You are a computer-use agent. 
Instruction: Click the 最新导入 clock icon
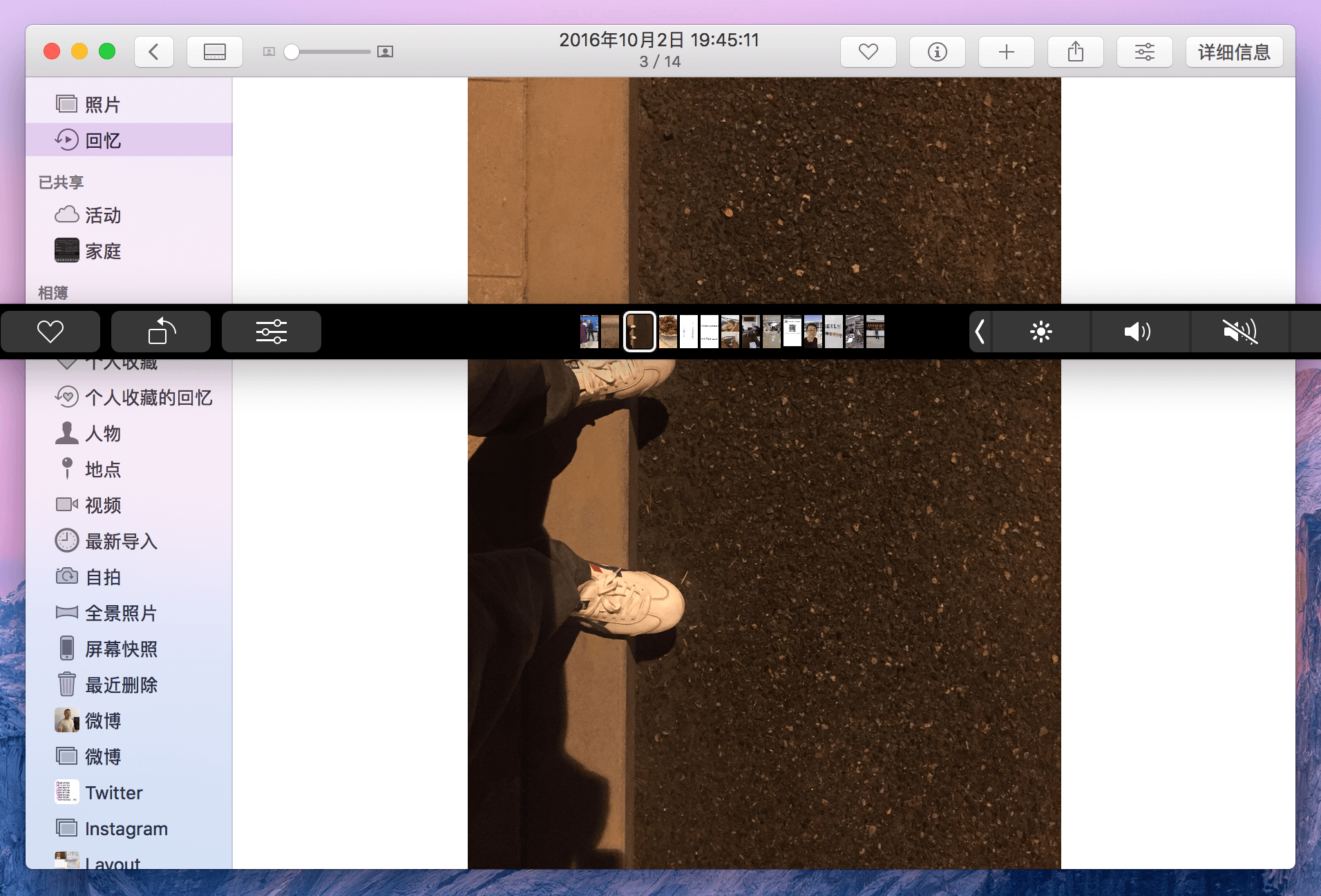67,540
